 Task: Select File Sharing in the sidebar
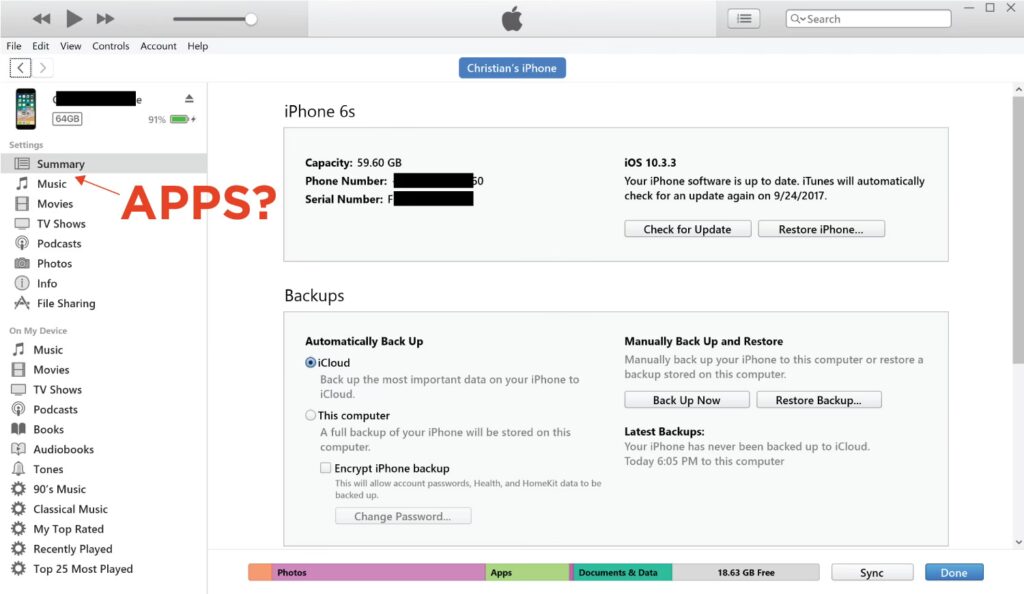(66, 303)
